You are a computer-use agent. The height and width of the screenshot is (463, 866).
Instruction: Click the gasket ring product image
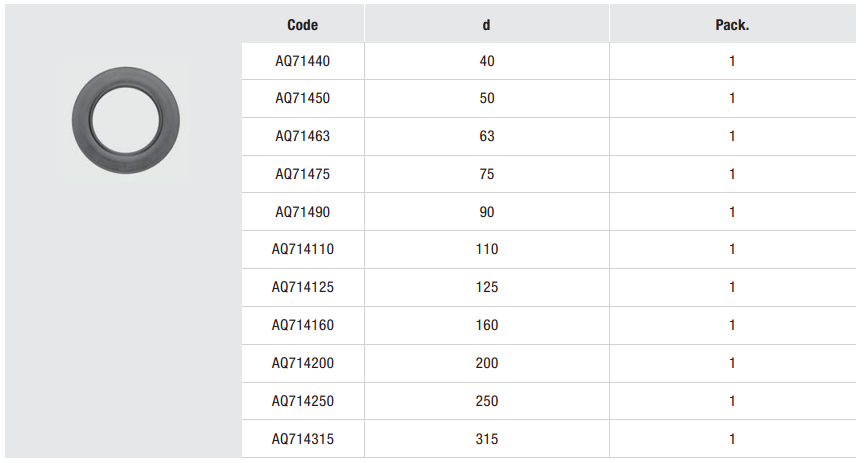(x=125, y=118)
